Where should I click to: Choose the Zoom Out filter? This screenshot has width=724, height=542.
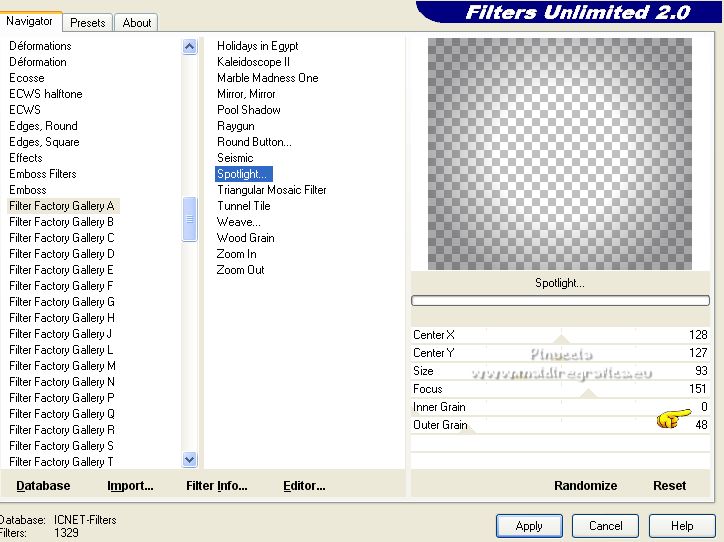pyautogui.click(x=241, y=270)
